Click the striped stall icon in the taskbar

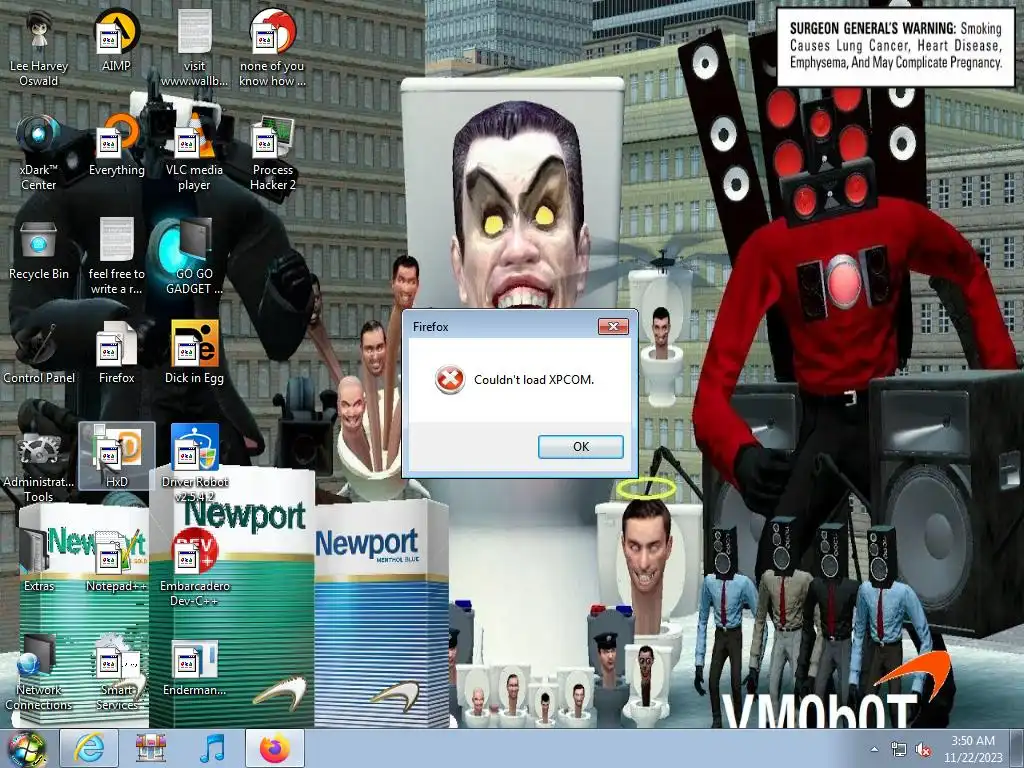[150, 748]
